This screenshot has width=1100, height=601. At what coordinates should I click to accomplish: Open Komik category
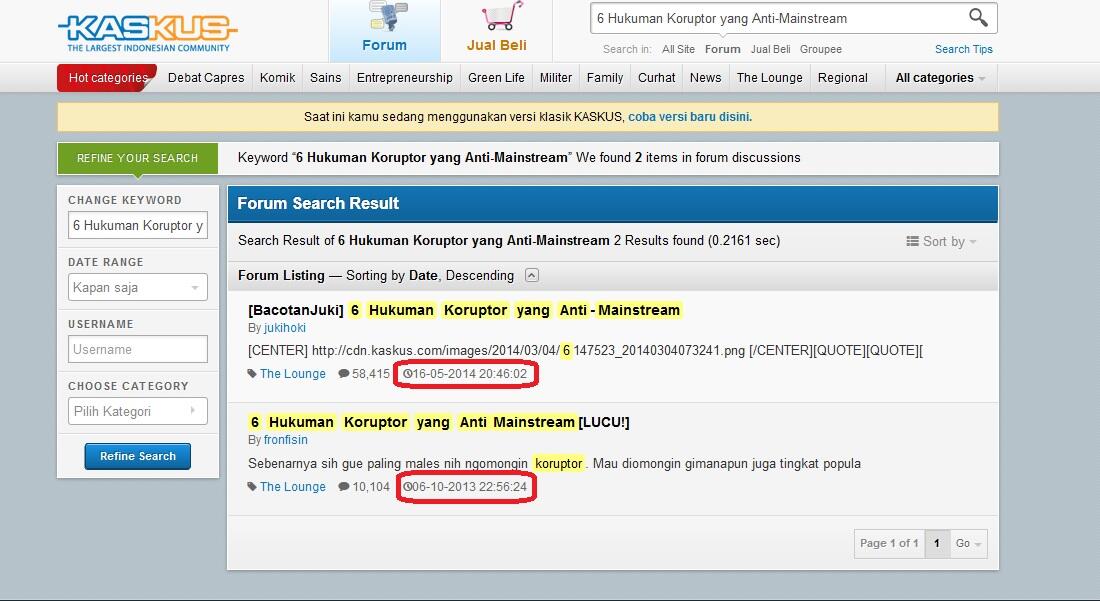click(277, 78)
